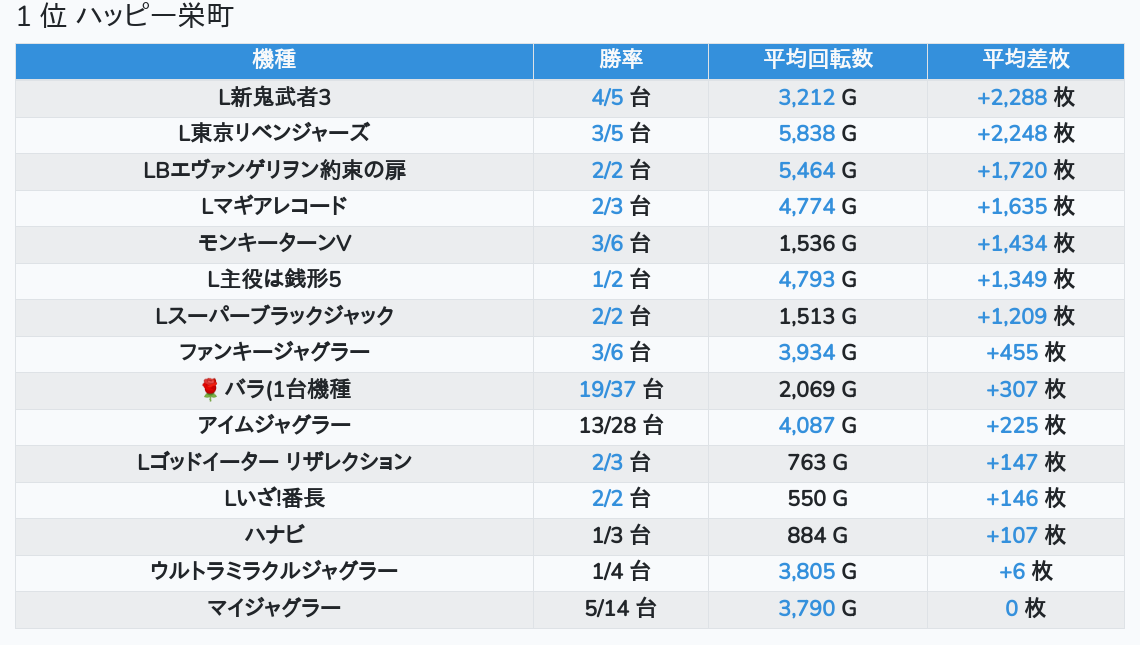Click the 勝率 column header

pos(621,59)
